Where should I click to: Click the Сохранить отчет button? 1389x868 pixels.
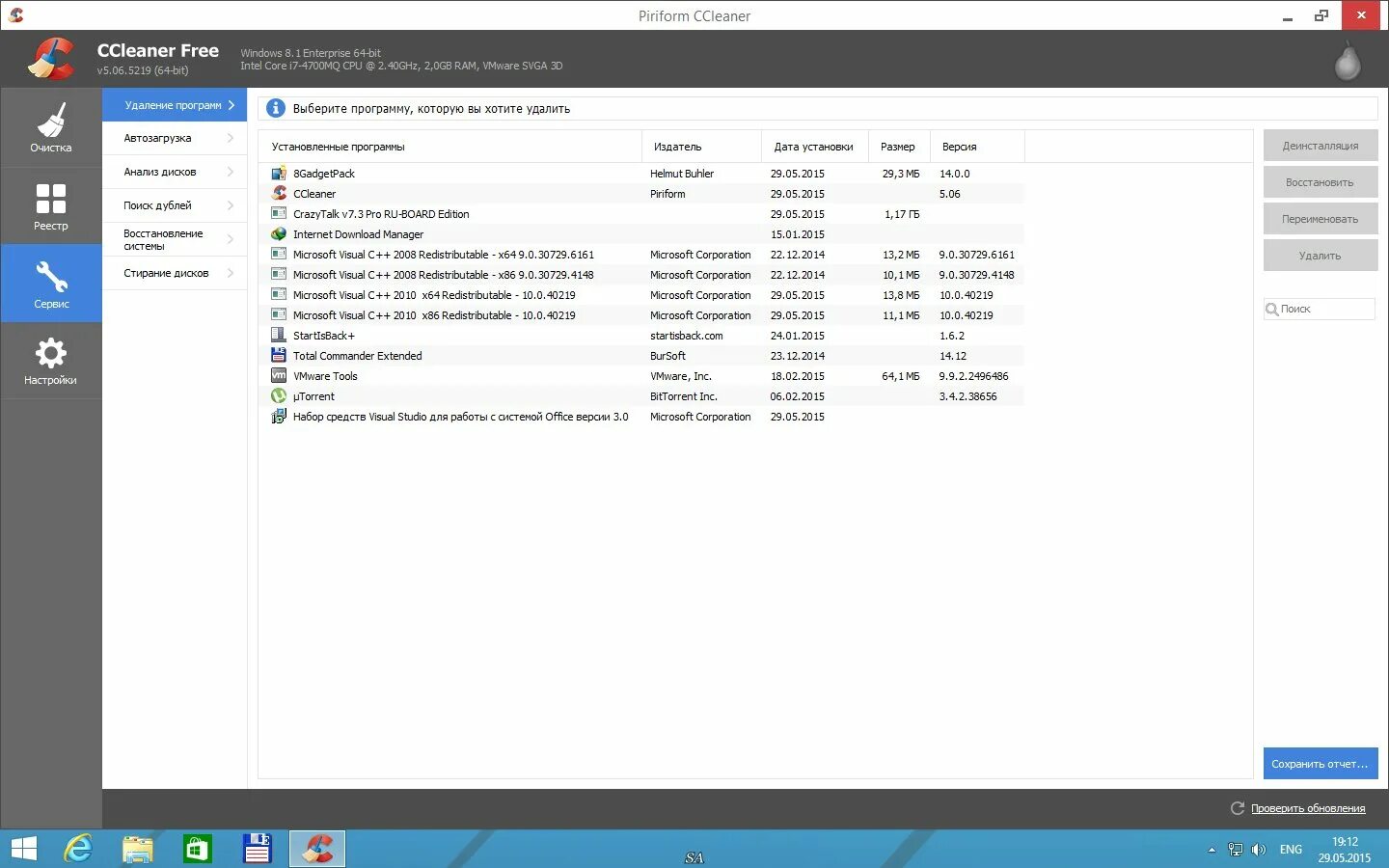click(1321, 764)
